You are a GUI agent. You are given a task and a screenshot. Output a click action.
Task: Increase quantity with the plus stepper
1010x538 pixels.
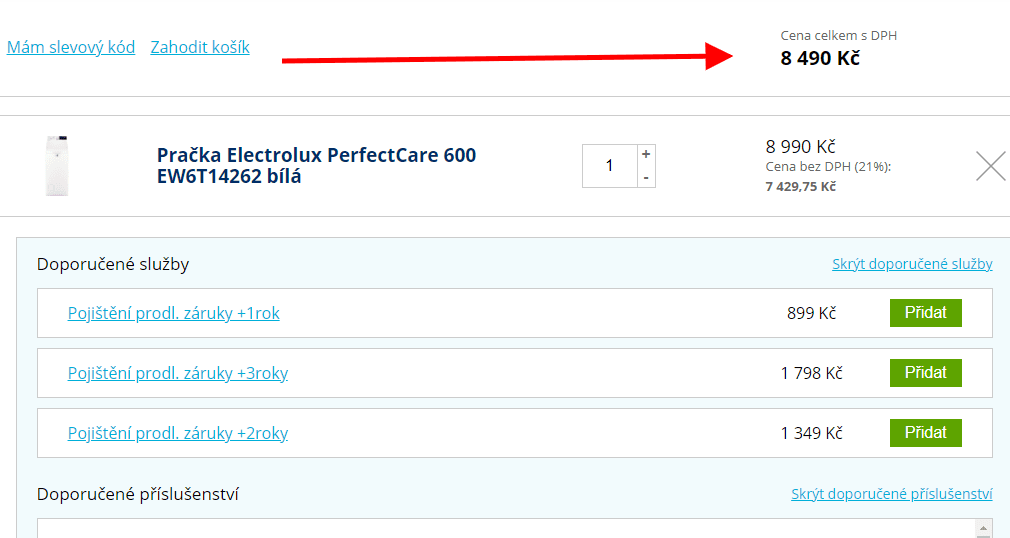[x=646, y=155]
